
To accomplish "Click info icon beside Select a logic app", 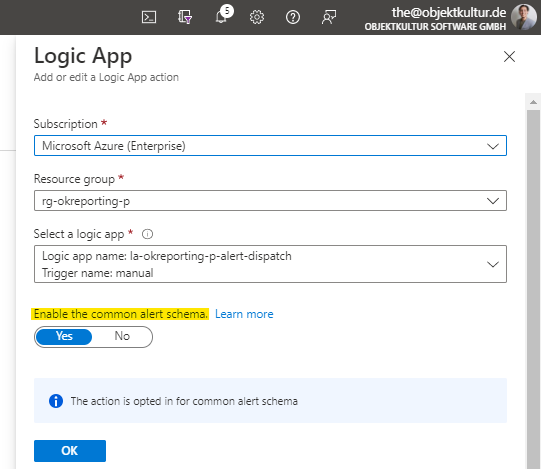I will pyautogui.click(x=147, y=234).
